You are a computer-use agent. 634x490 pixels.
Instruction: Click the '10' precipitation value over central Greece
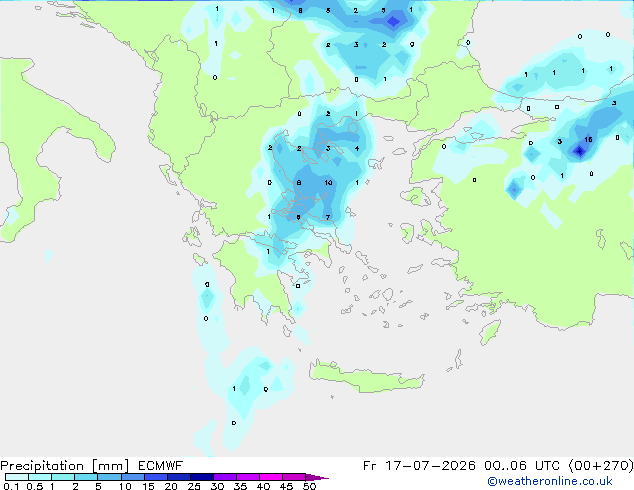pos(328,183)
